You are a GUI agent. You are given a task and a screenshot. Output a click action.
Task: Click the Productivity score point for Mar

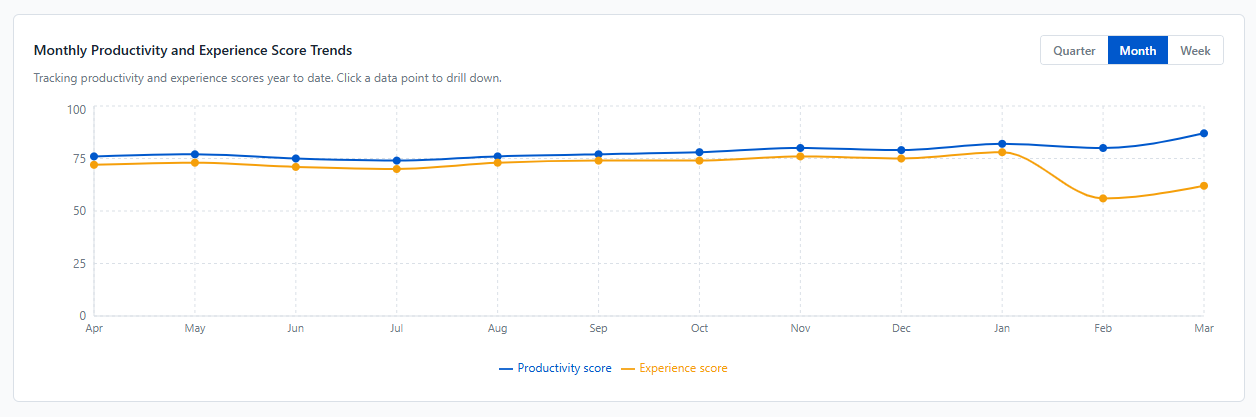tap(1204, 133)
